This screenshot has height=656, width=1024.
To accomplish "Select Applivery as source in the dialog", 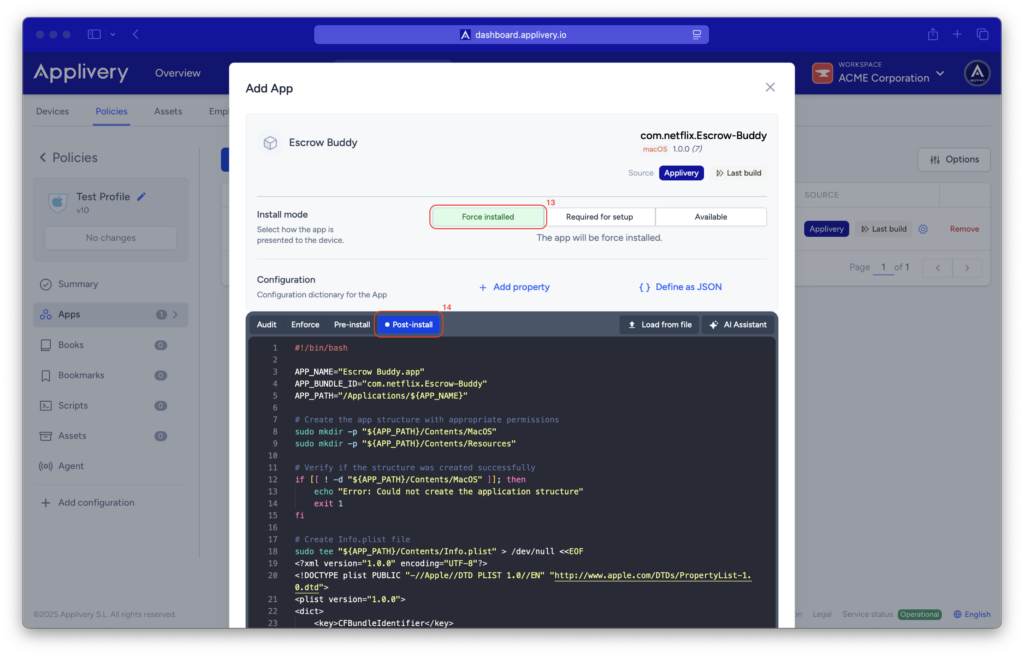I will 681,173.
